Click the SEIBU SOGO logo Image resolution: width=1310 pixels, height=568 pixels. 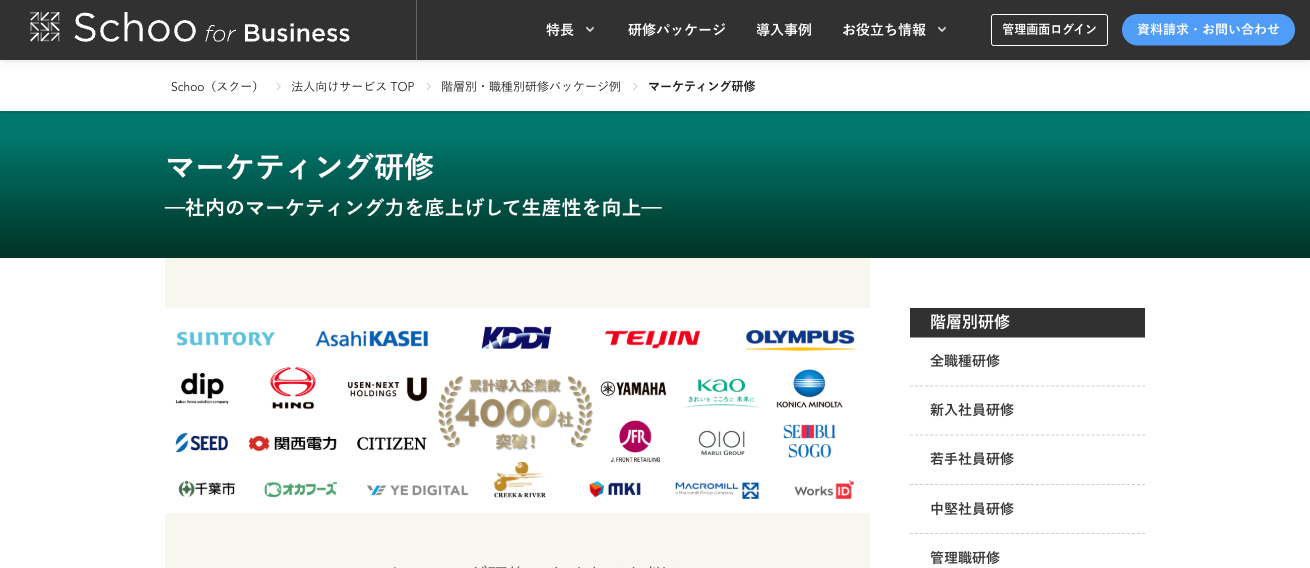[809, 441]
